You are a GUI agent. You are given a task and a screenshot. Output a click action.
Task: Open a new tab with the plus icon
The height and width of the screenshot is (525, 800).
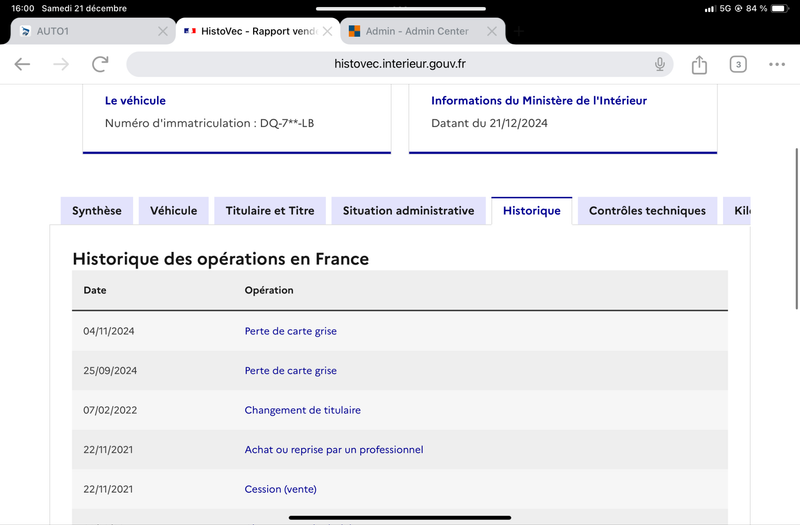tap(519, 31)
